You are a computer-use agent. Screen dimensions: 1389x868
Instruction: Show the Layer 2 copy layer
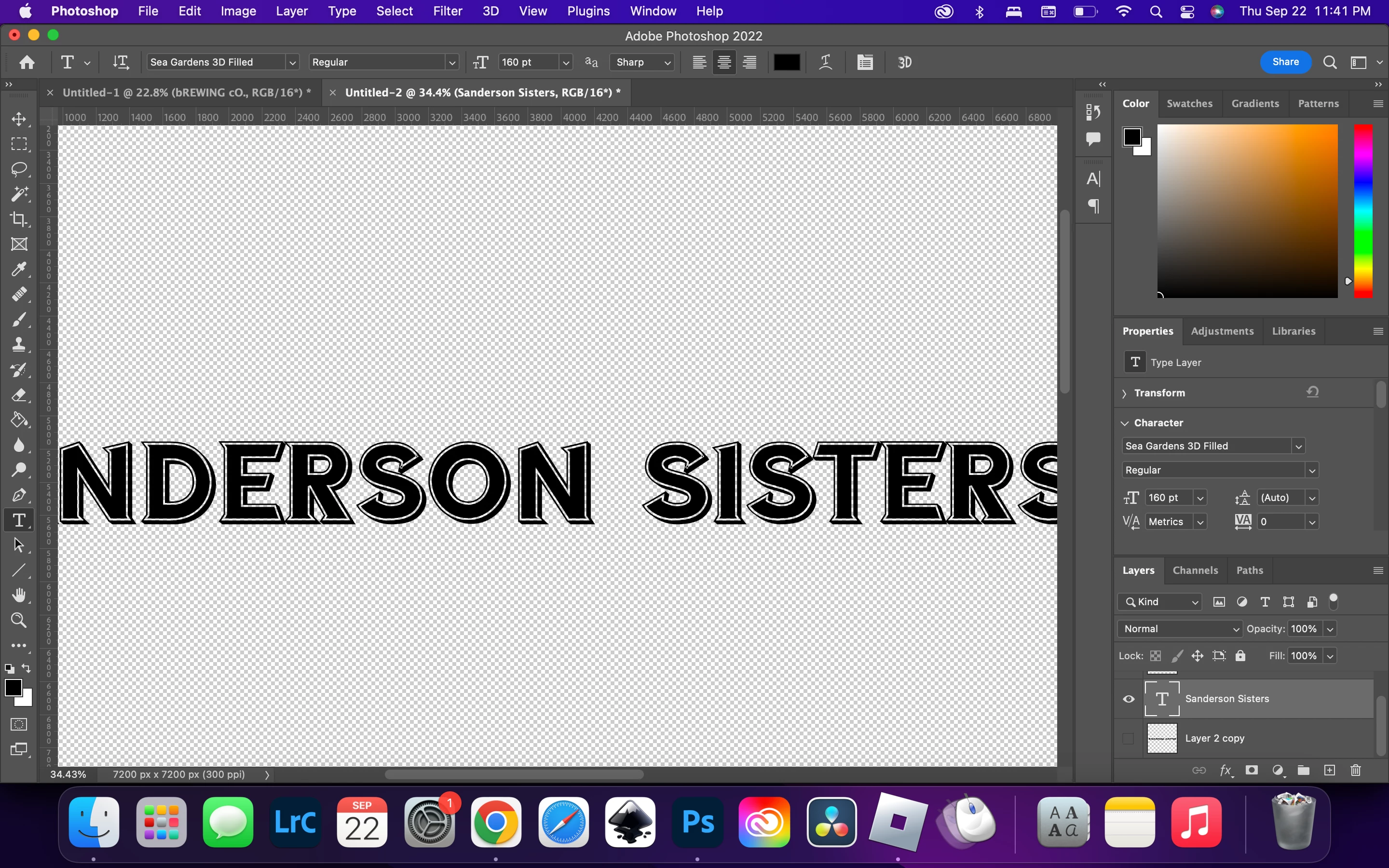coord(1129,738)
